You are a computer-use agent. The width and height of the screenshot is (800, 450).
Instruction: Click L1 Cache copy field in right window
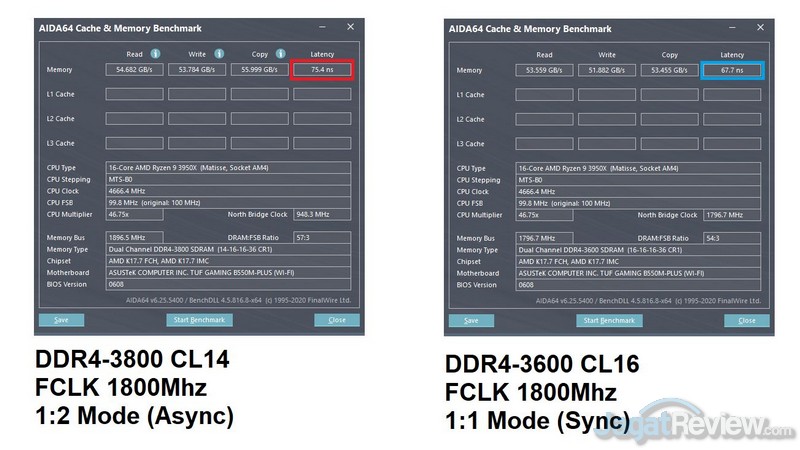[669, 94]
